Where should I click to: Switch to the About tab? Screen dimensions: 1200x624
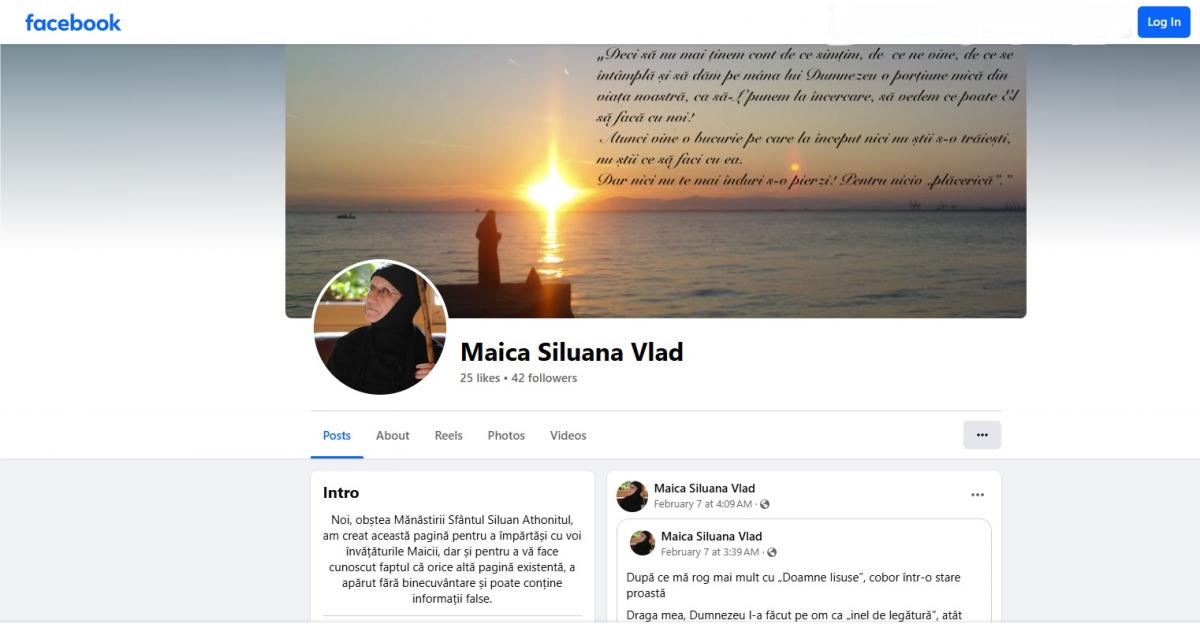coord(392,436)
